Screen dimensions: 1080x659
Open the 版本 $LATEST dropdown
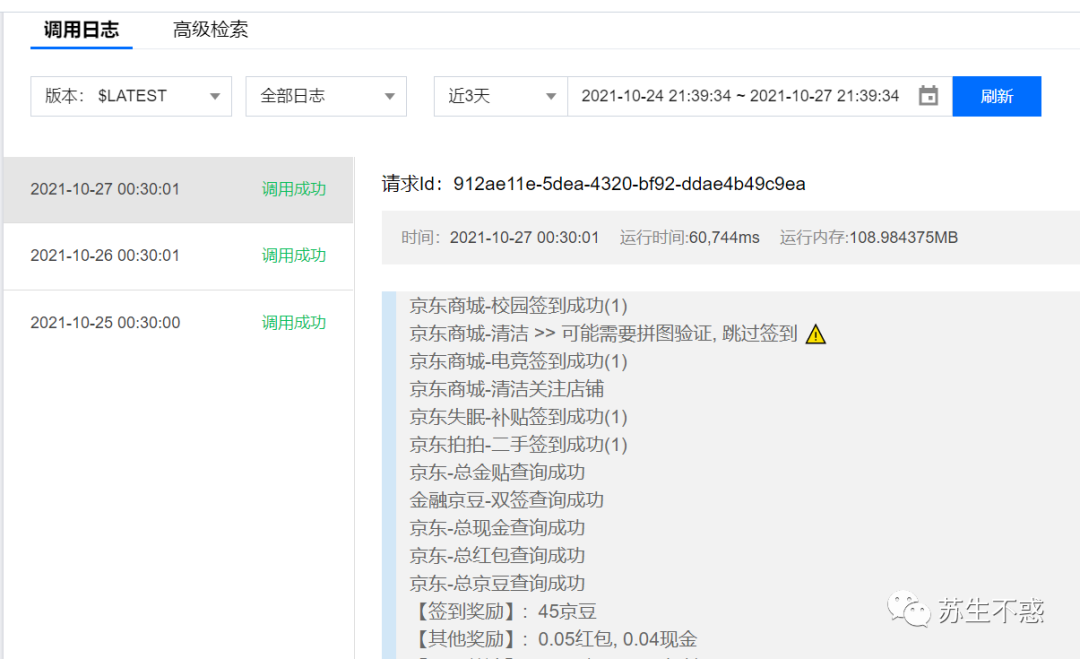[x=131, y=96]
